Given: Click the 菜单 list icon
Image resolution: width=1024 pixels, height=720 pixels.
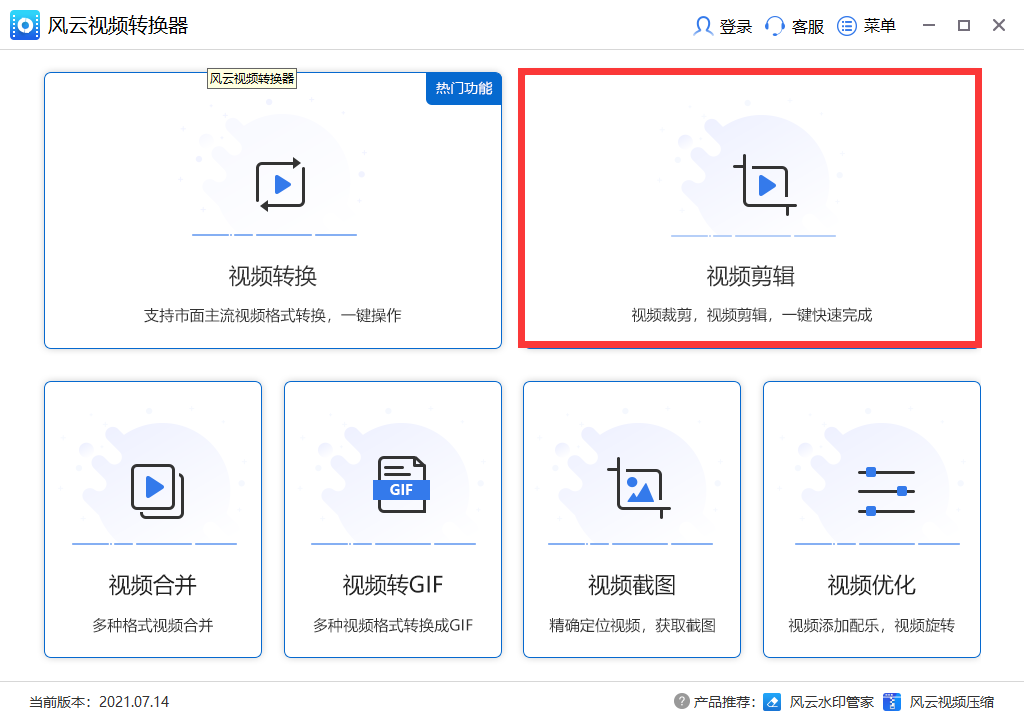Looking at the screenshot, I should pos(847,26).
